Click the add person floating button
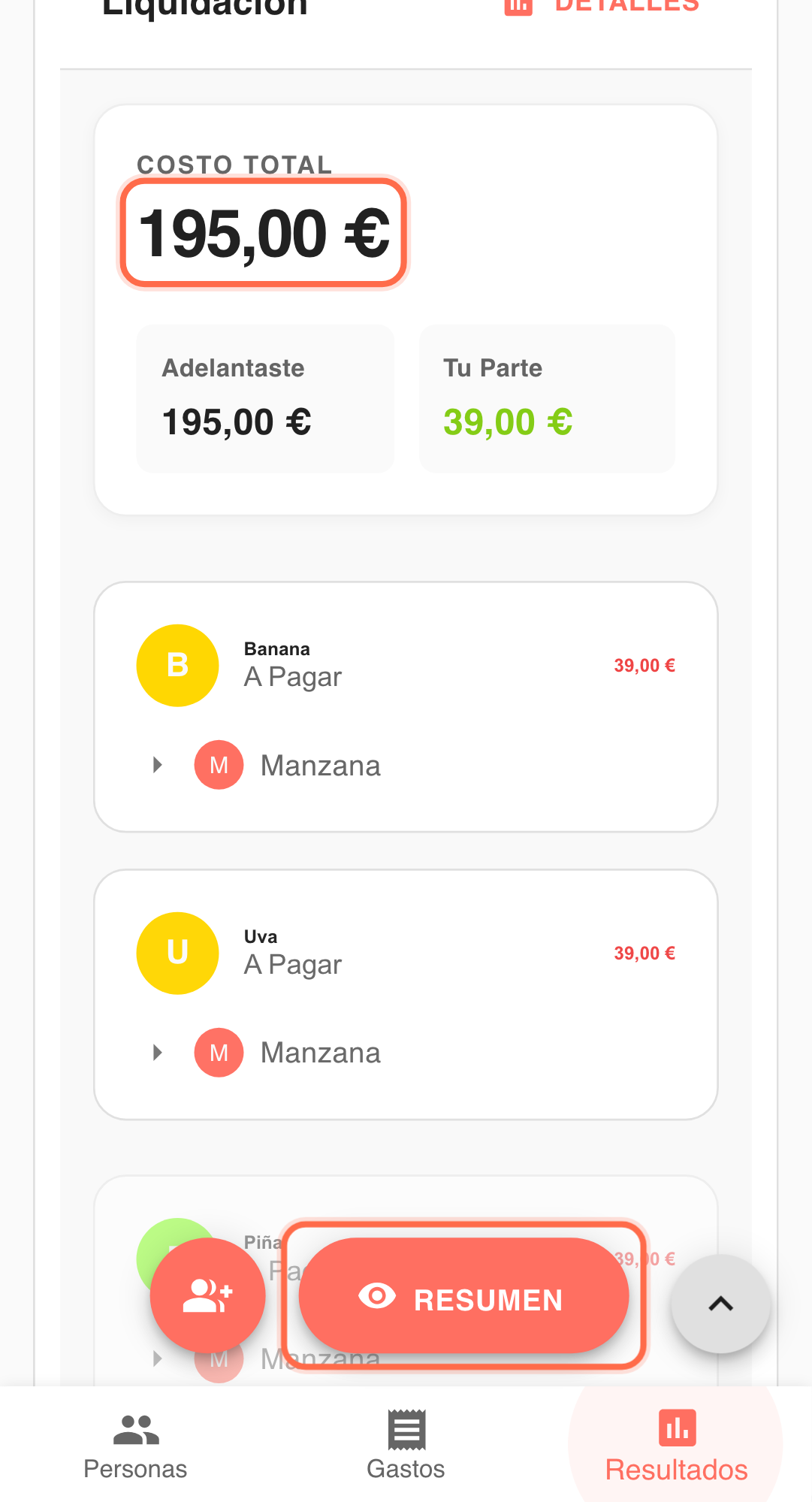Image resolution: width=812 pixels, height=1502 pixels. [207, 1296]
